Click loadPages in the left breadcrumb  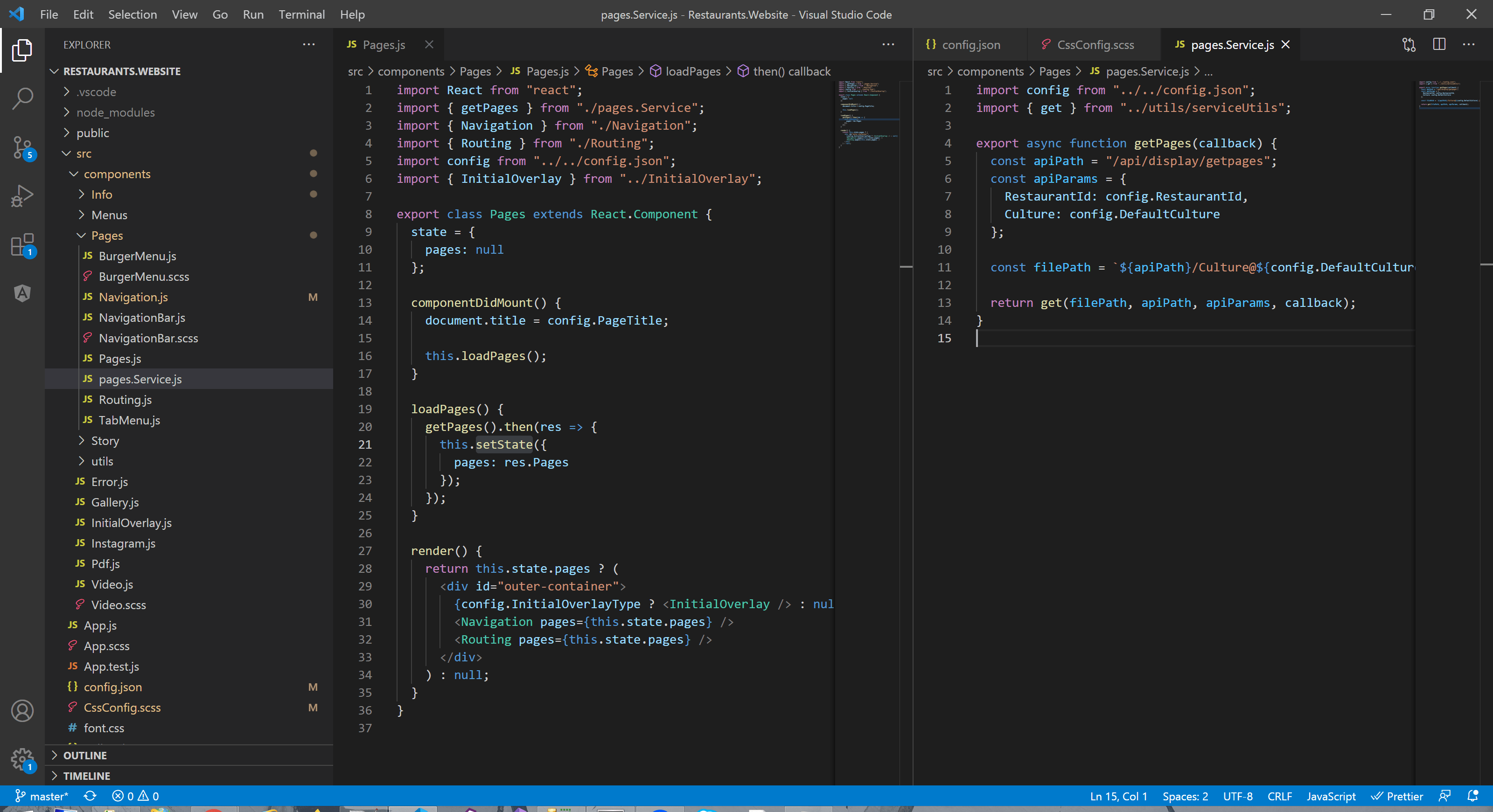pos(692,71)
